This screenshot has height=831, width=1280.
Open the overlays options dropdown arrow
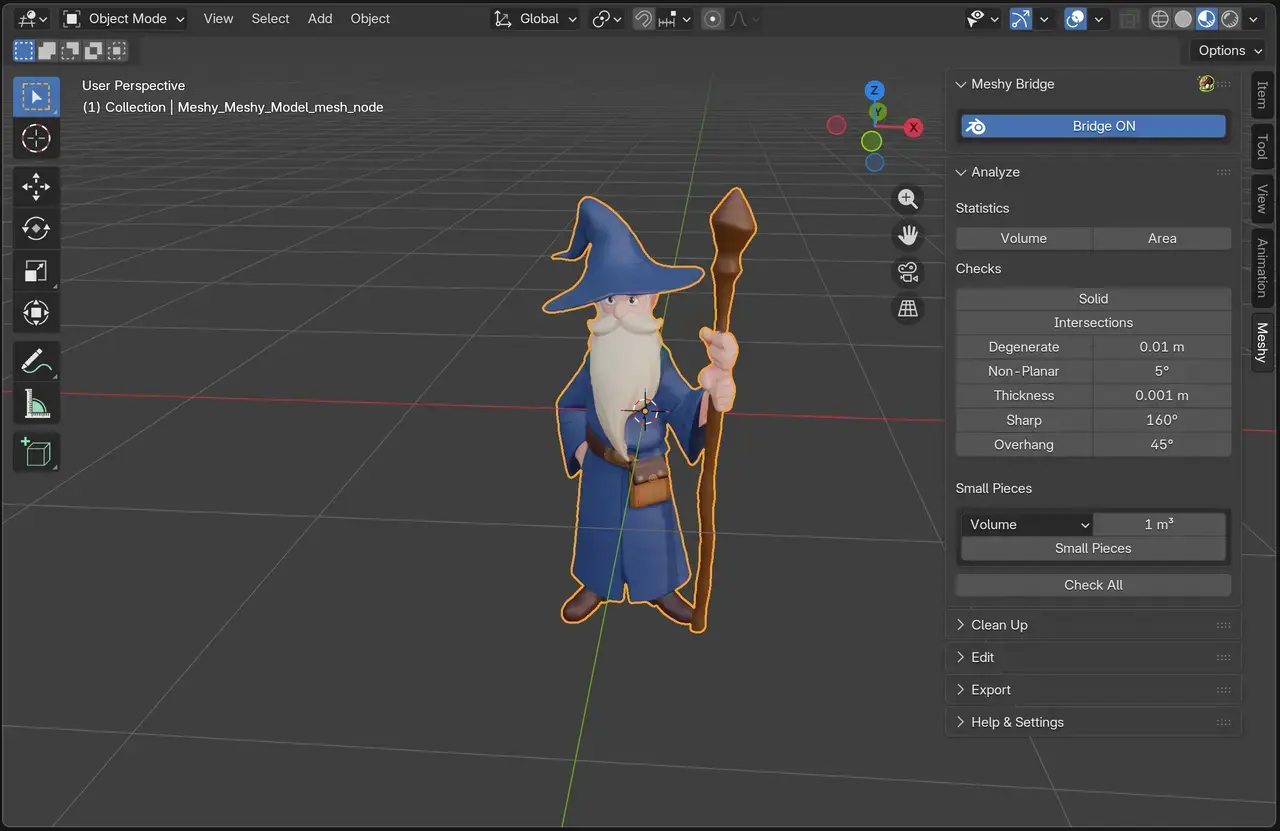pos(1100,19)
